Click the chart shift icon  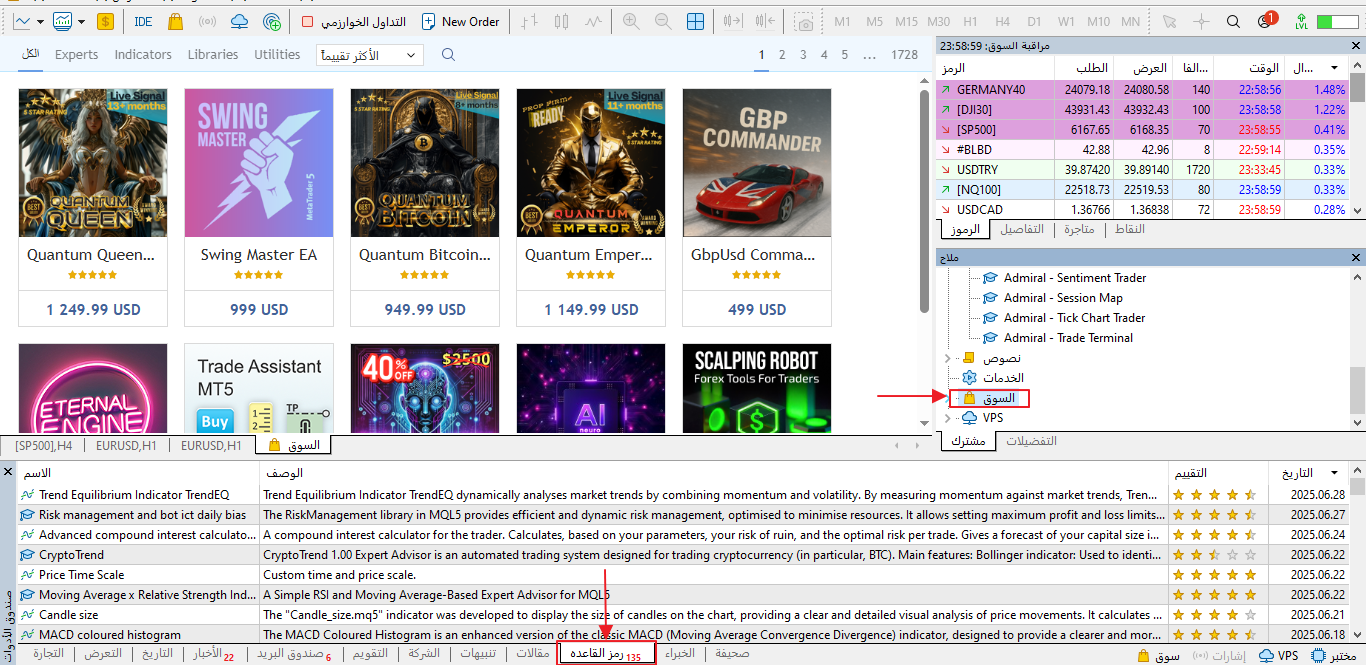[766, 21]
